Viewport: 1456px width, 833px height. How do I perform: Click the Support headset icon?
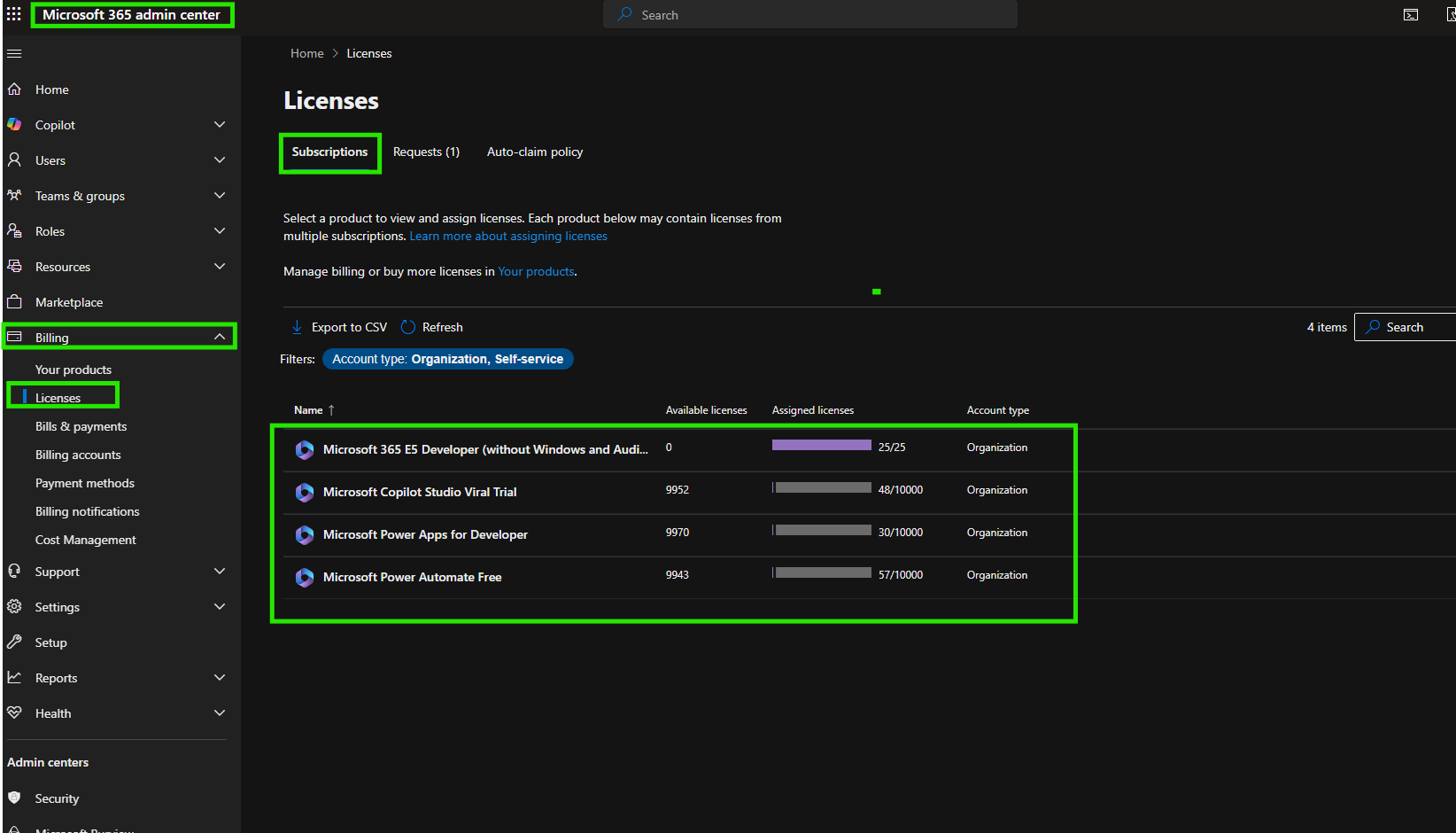click(14, 572)
